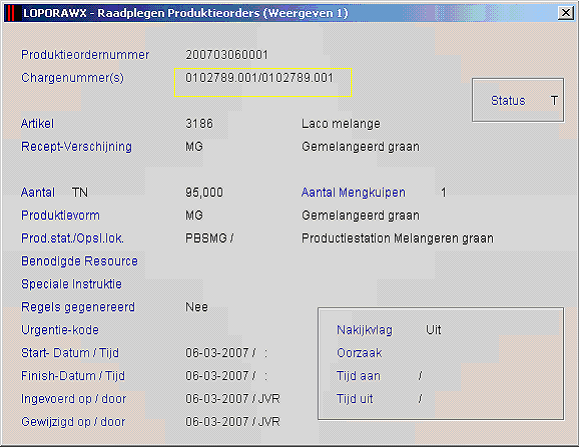579x448 pixels.
Task: Click the Chargenummer(s) label
Action: pyautogui.click(x=72, y=78)
